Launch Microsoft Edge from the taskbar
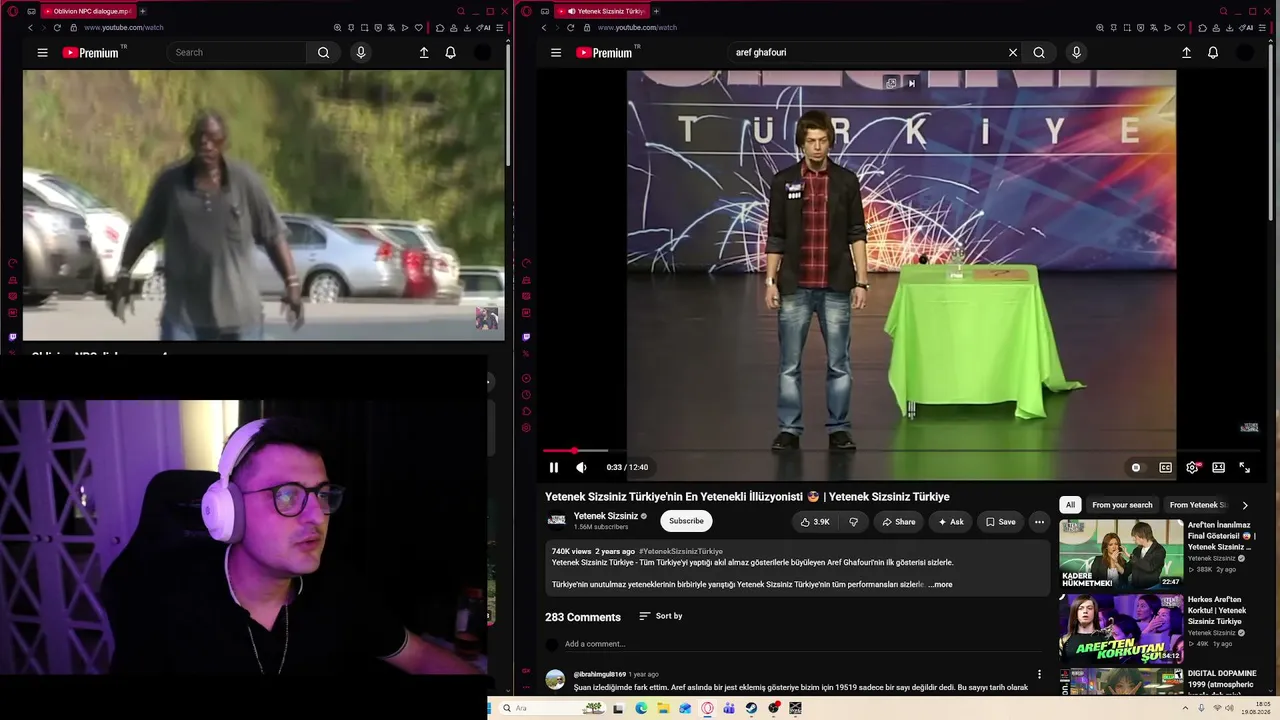 (x=641, y=708)
